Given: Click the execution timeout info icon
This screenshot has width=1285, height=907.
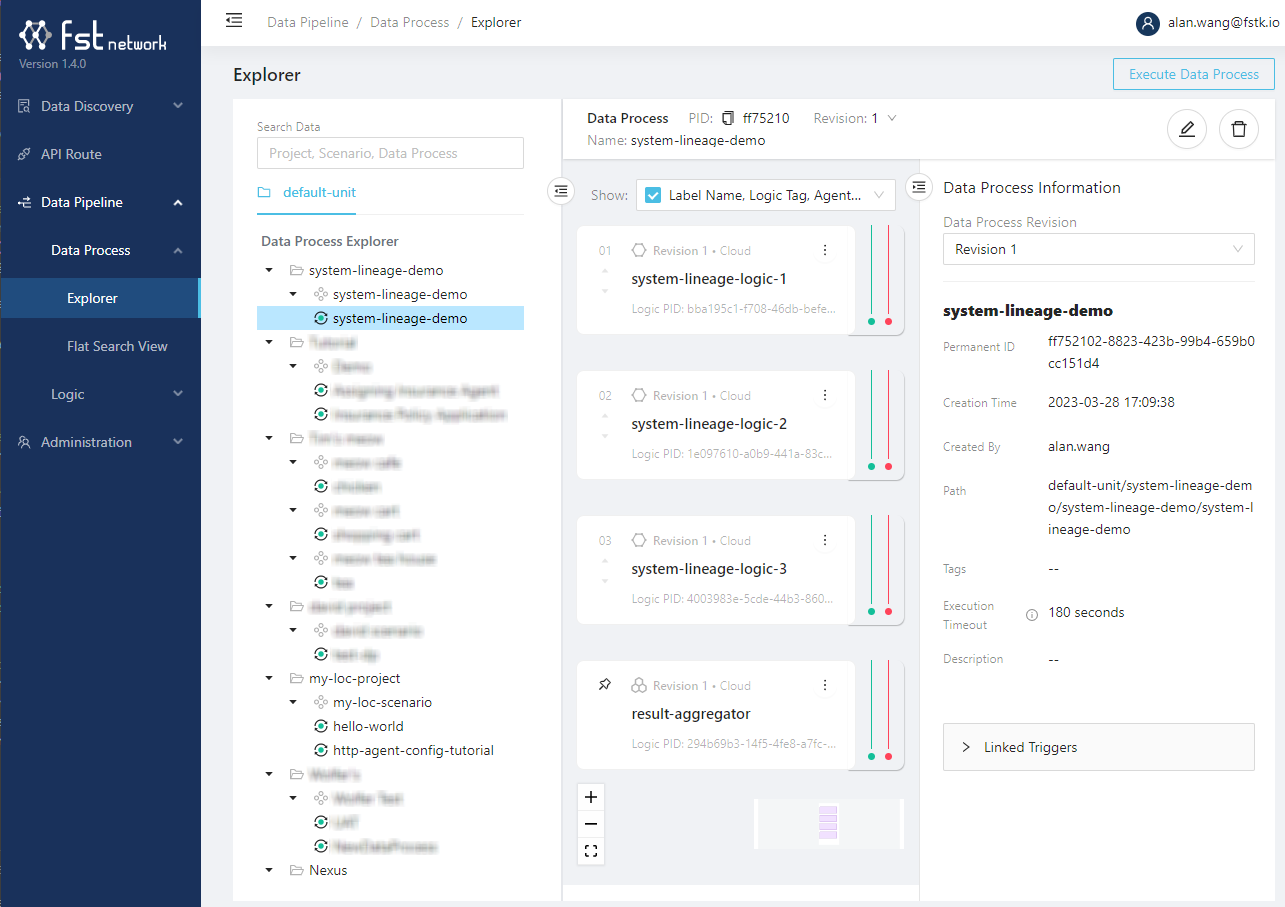Looking at the screenshot, I should tap(1031, 615).
